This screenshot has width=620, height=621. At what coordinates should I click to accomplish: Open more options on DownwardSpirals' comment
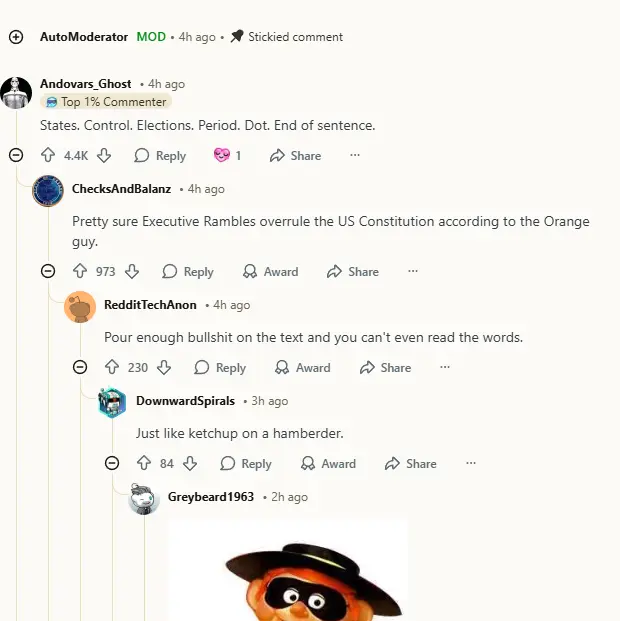[x=471, y=463]
